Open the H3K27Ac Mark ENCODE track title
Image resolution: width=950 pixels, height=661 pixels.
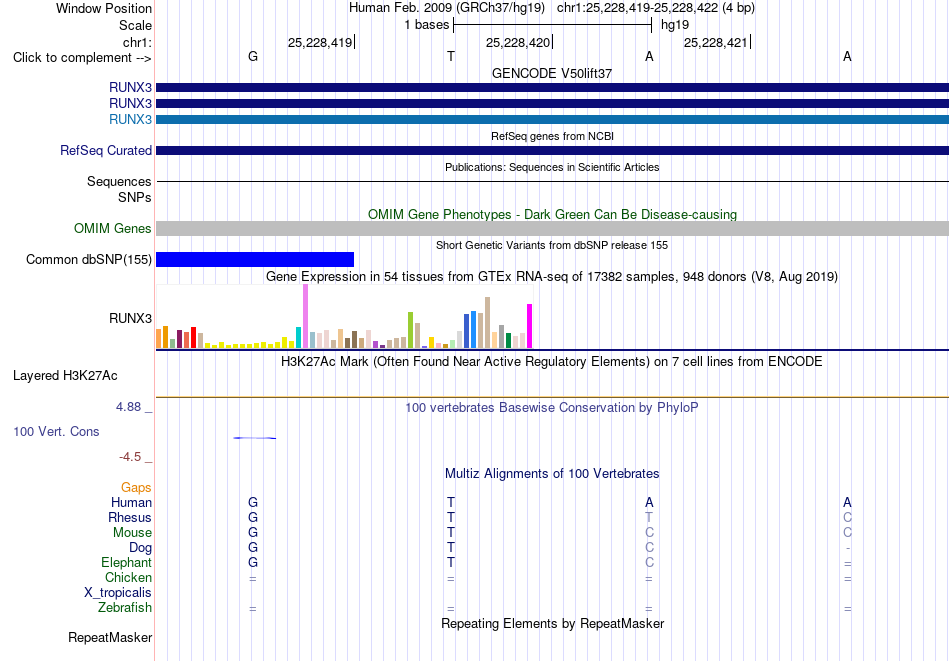[x=552, y=362]
